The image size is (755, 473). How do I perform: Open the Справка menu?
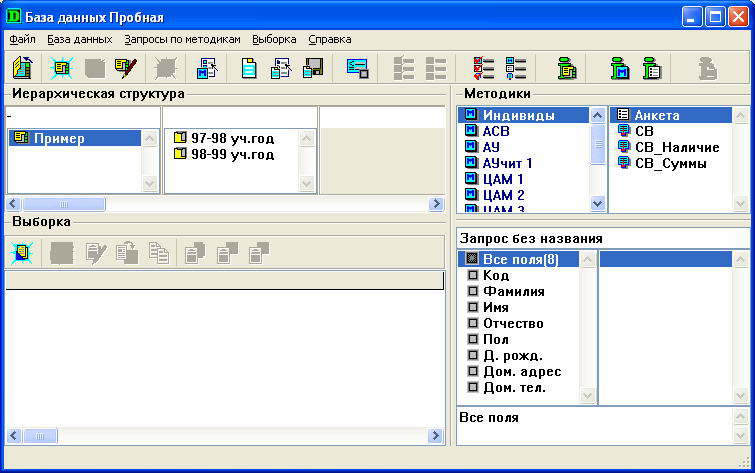click(330, 39)
